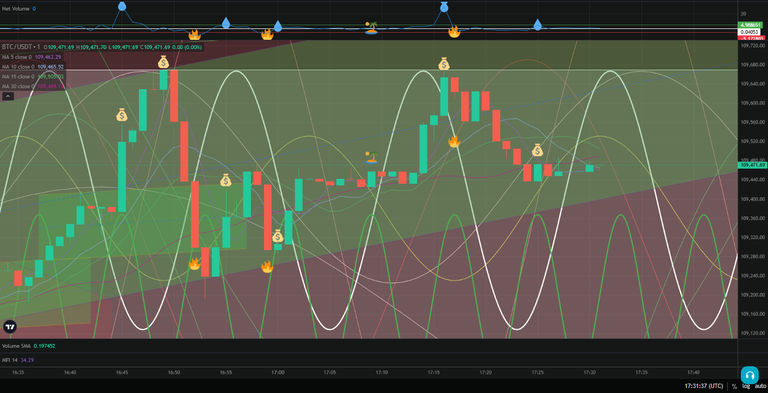Open the 17:31:37 (UTC) timezone menu
Viewport: 768px width, 393px height.
(x=704, y=386)
